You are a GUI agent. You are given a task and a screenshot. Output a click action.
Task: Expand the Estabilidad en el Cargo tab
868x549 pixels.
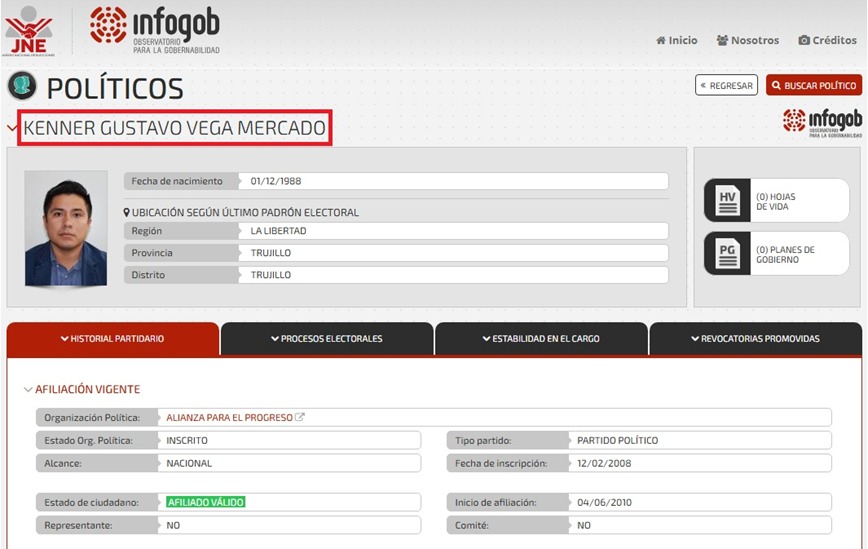pyautogui.click(x=541, y=339)
